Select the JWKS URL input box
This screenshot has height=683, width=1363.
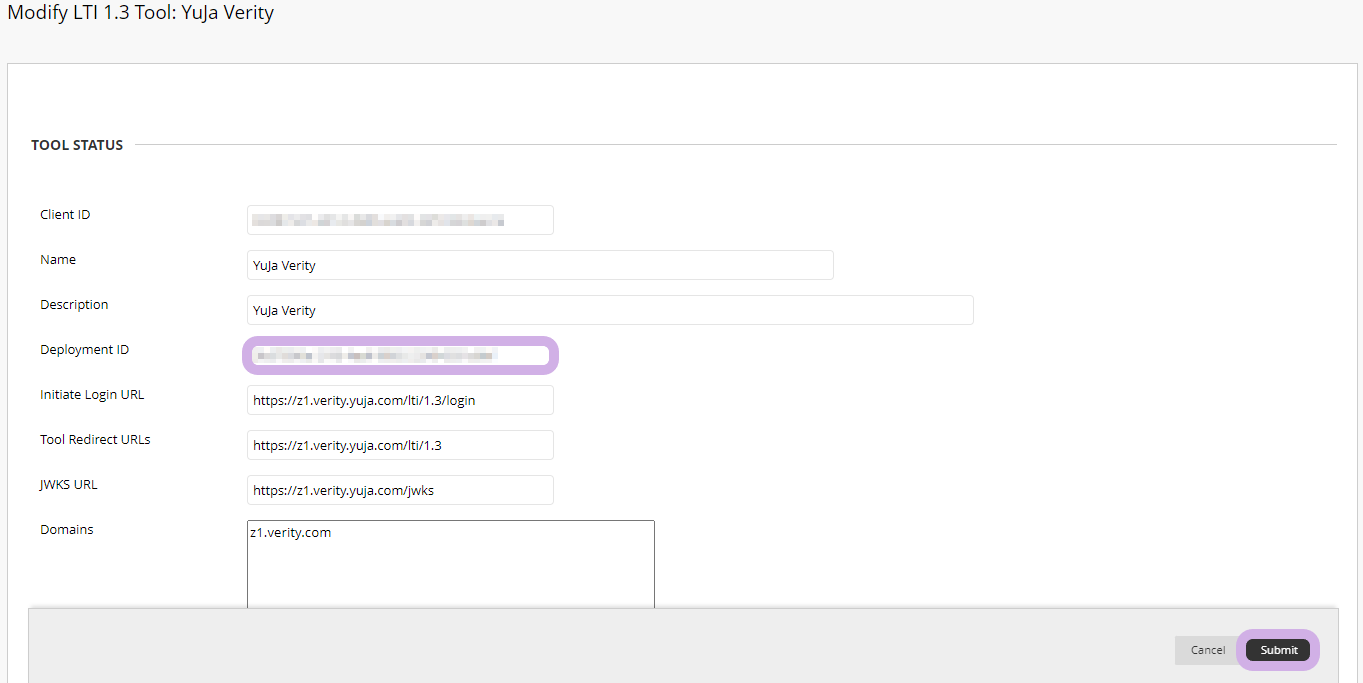coord(400,490)
